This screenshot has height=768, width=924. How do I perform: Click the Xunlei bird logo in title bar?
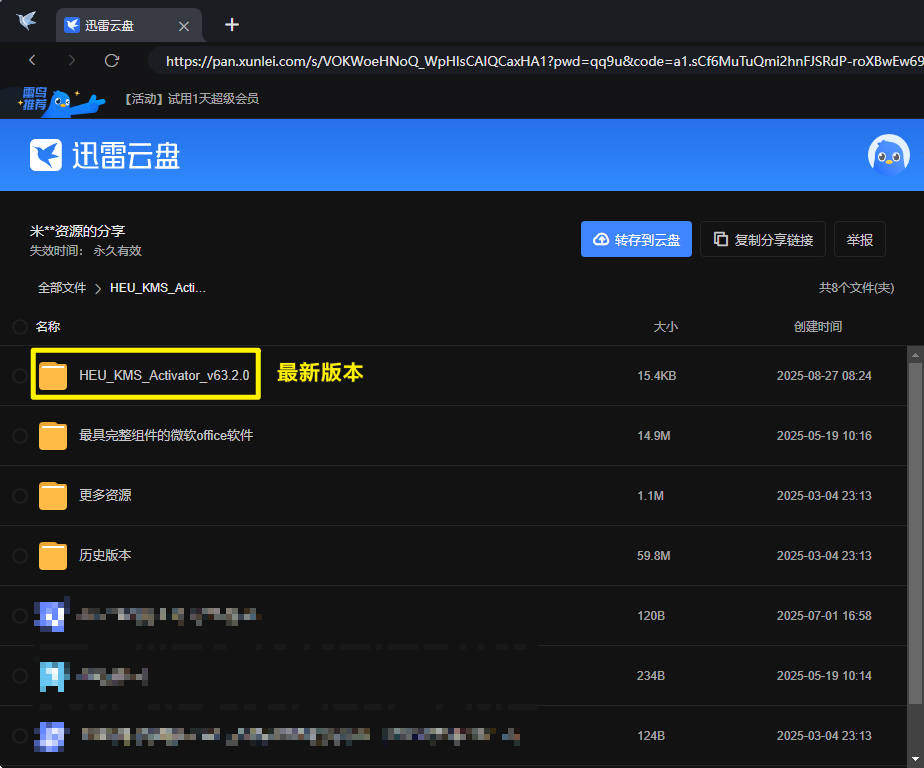tap(27, 21)
